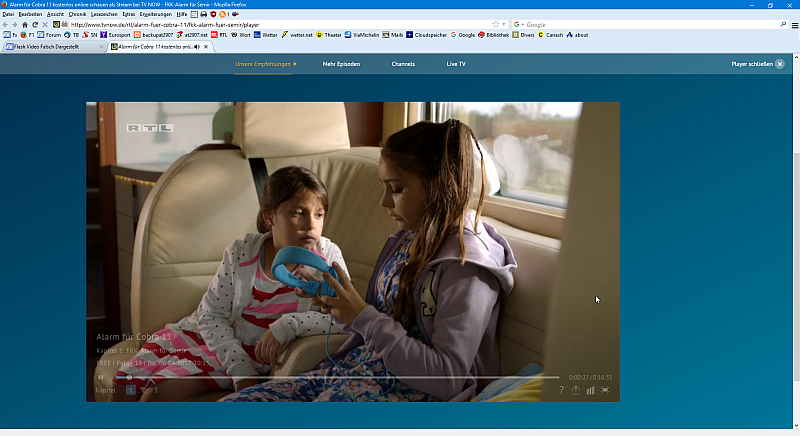Click the video progress bar to seek
The width and height of the screenshot is (800, 436).
337,377
